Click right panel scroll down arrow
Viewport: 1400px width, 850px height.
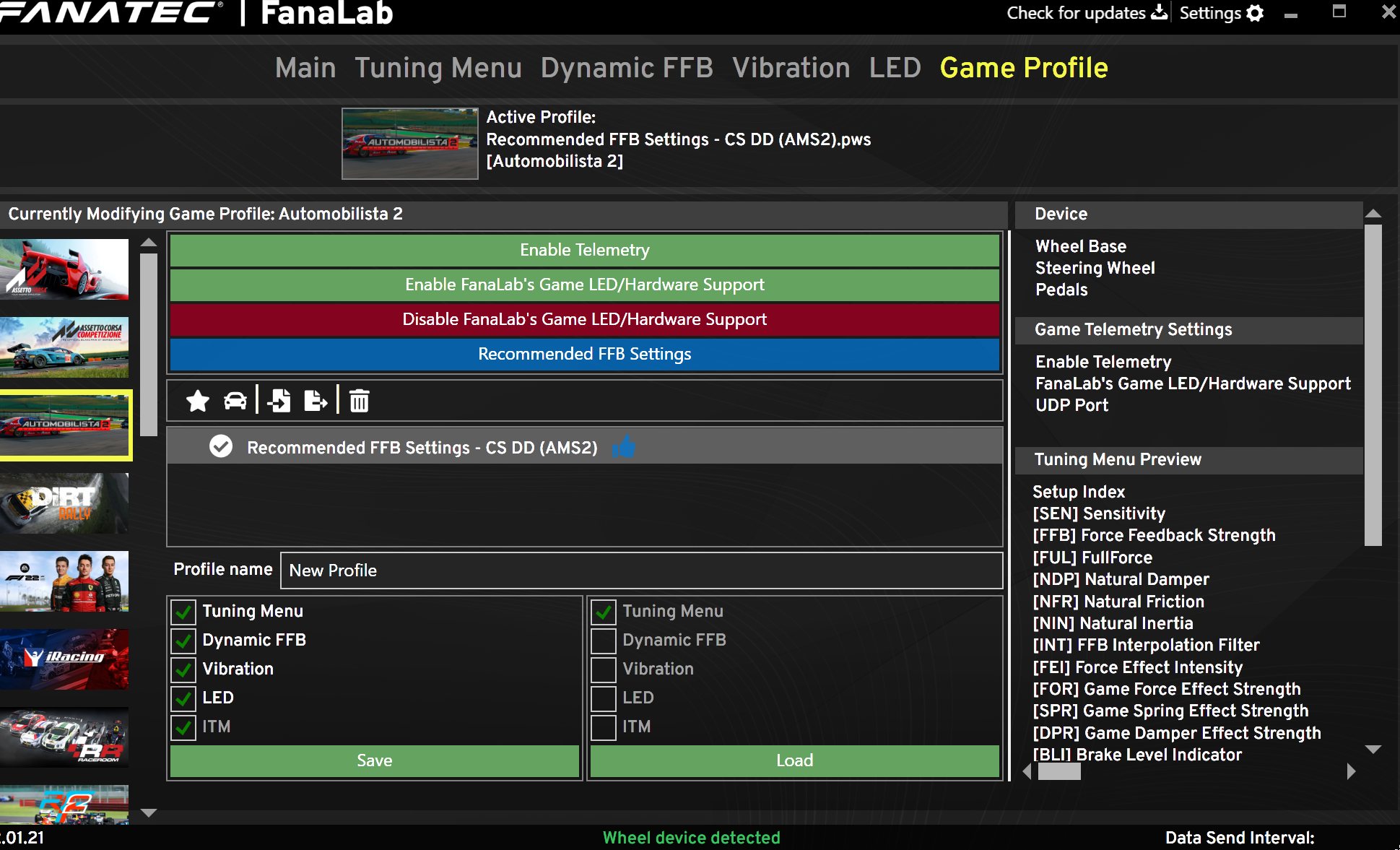(1373, 750)
